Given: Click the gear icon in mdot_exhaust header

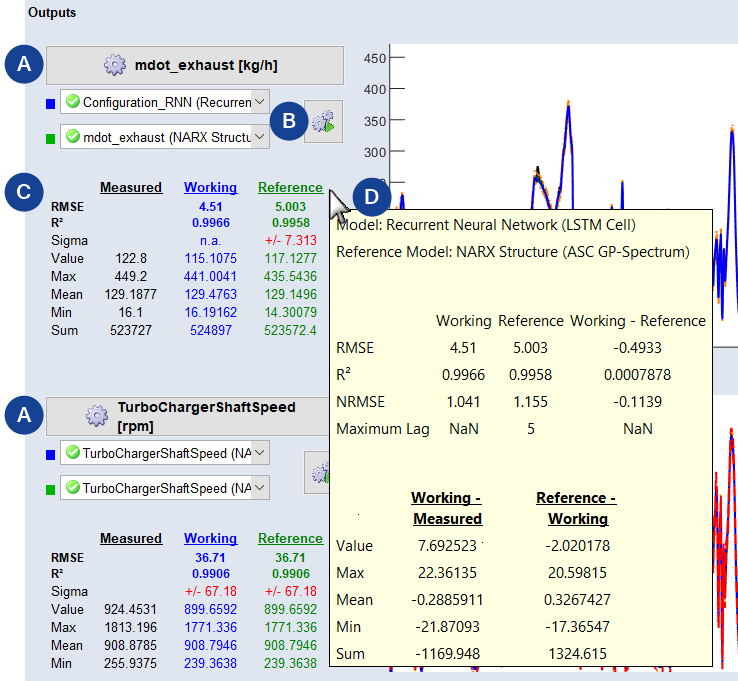Looking at the screenshot, I should [x=115, y=66].
